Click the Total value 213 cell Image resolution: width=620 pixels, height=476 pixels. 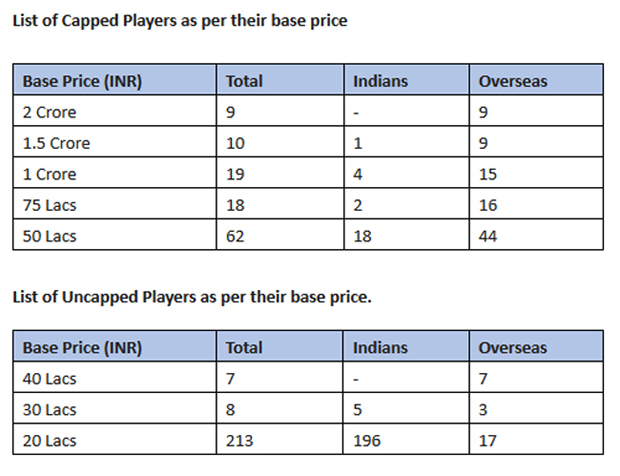pyautogui.click(x=241, y=441)
